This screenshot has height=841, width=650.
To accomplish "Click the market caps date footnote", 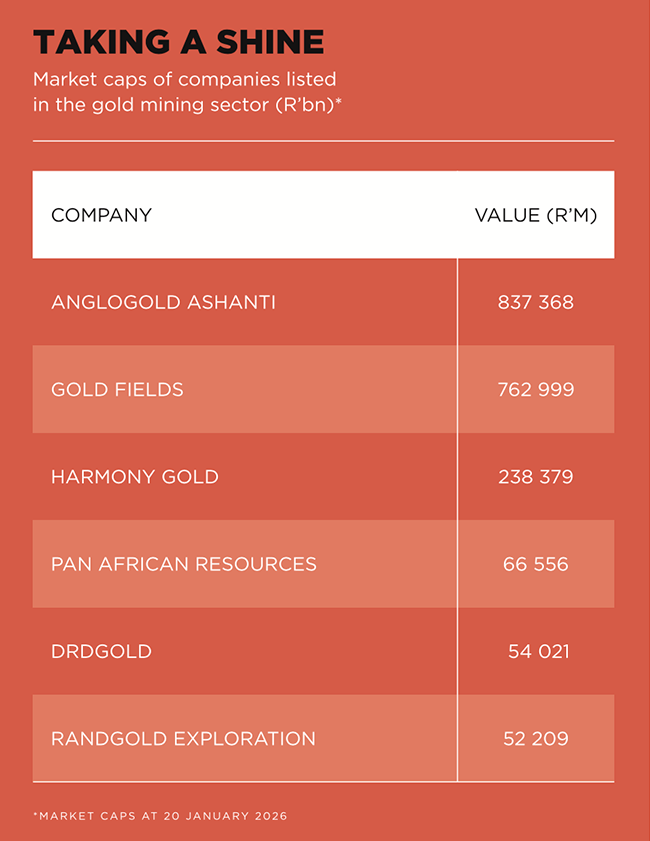I will (160, 816).
